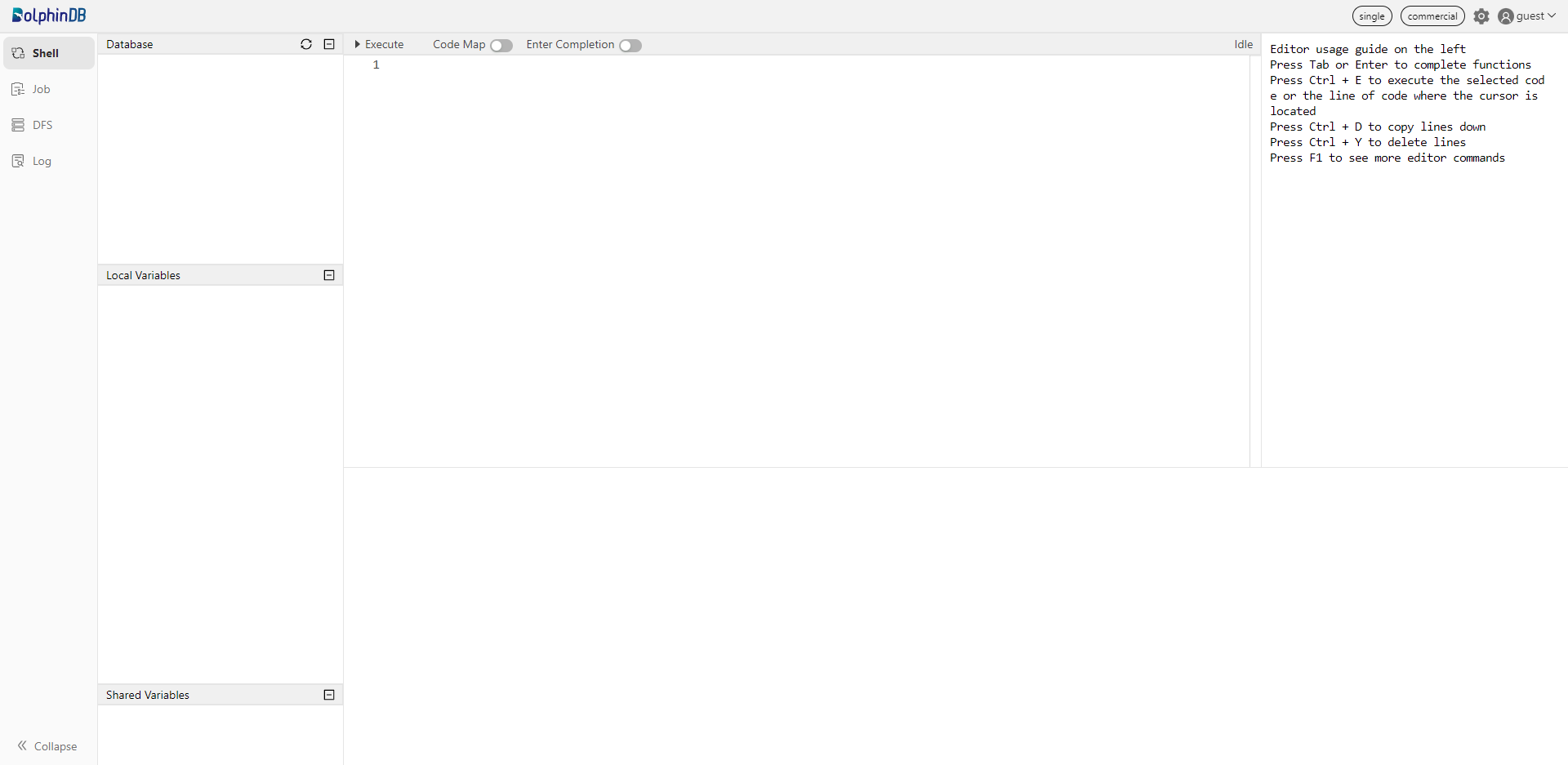The image size is (1568, 765).
Task: Click the Job sidebar icon
Action: pos(18,89)
